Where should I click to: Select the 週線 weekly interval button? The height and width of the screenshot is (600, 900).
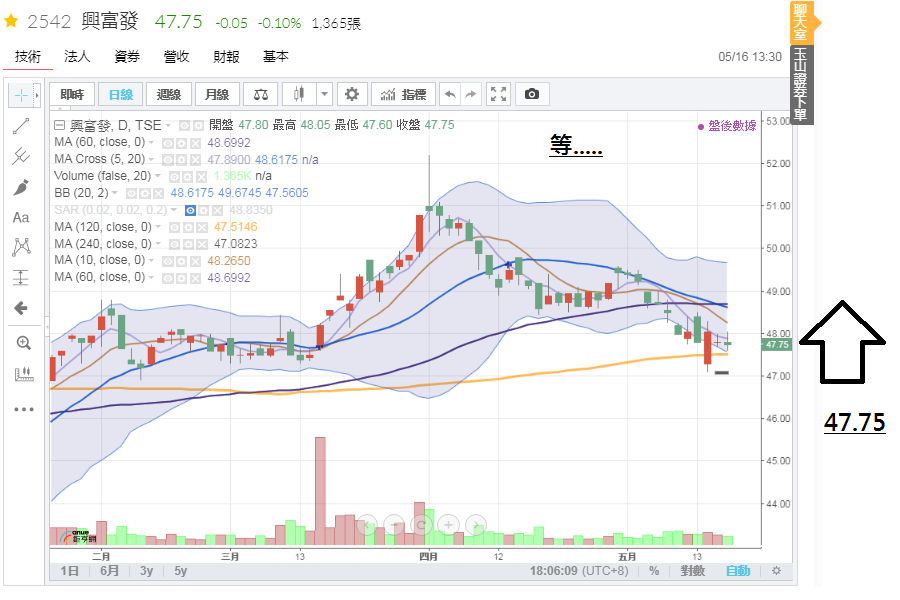169,94
